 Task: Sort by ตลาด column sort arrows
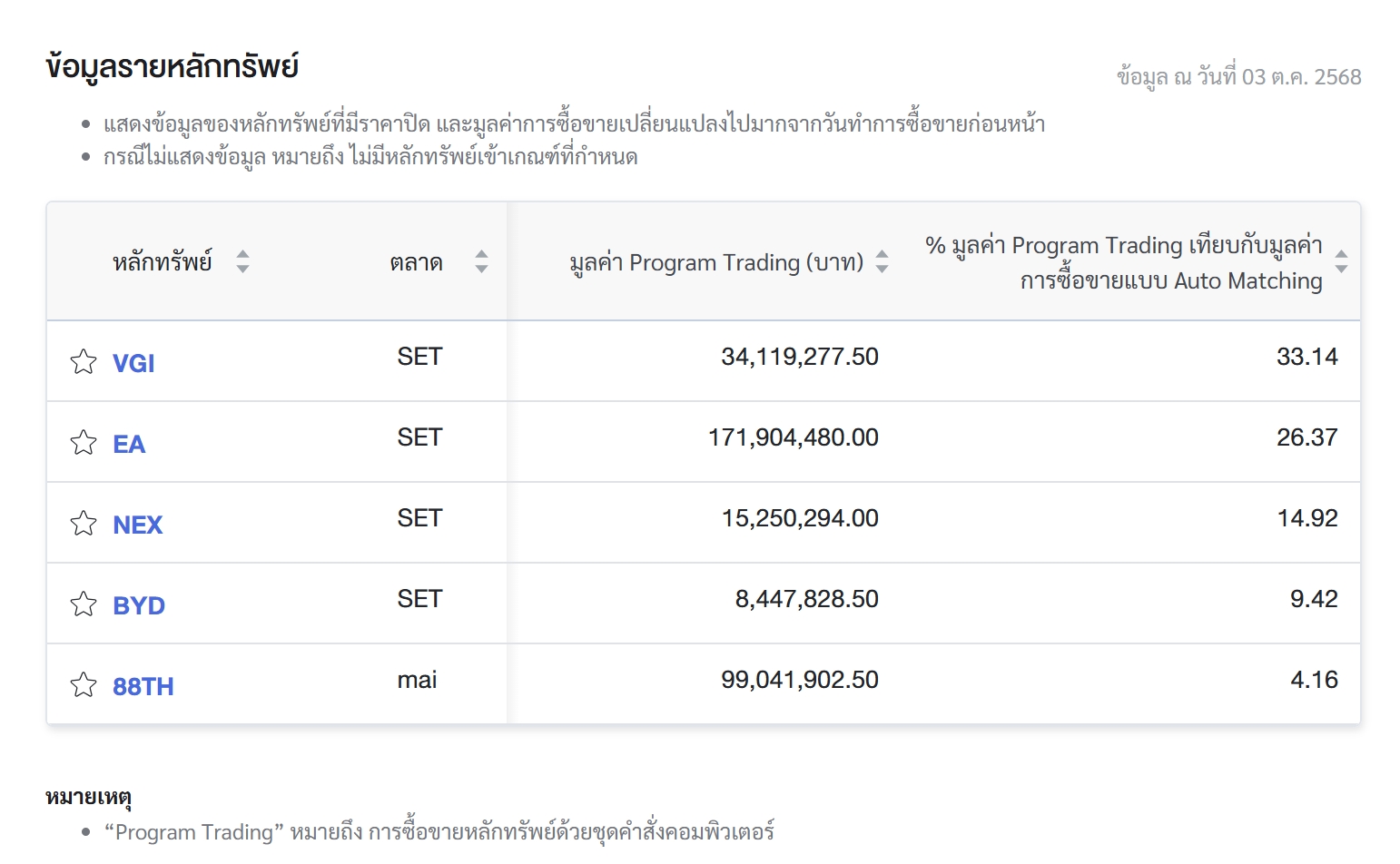(x=481, y=262)
